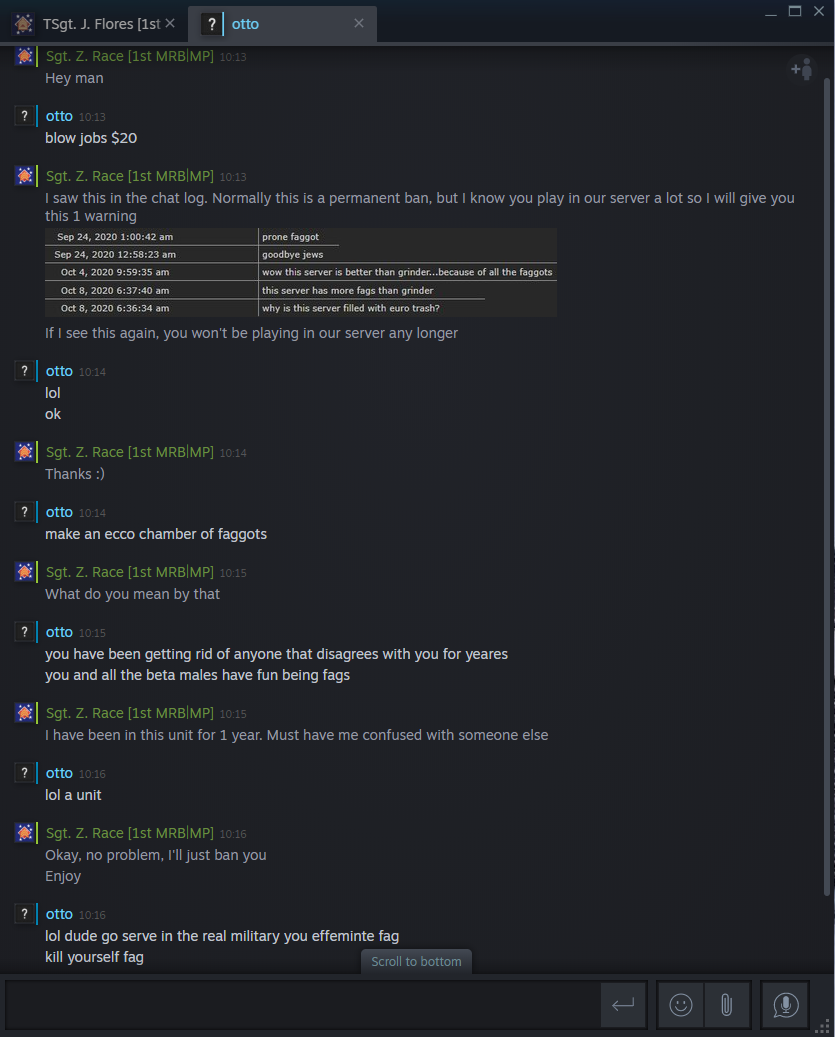Click otto avatar beside last message
Image resolution: width=835 pixels, height=1037 pixels.
(24, 914)
